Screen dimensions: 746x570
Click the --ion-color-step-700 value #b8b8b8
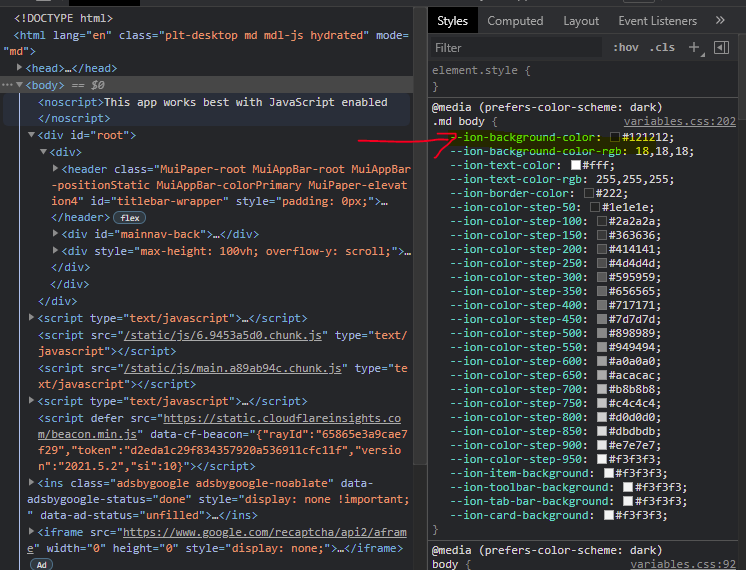pyautogui.click(x=631, y=390)
